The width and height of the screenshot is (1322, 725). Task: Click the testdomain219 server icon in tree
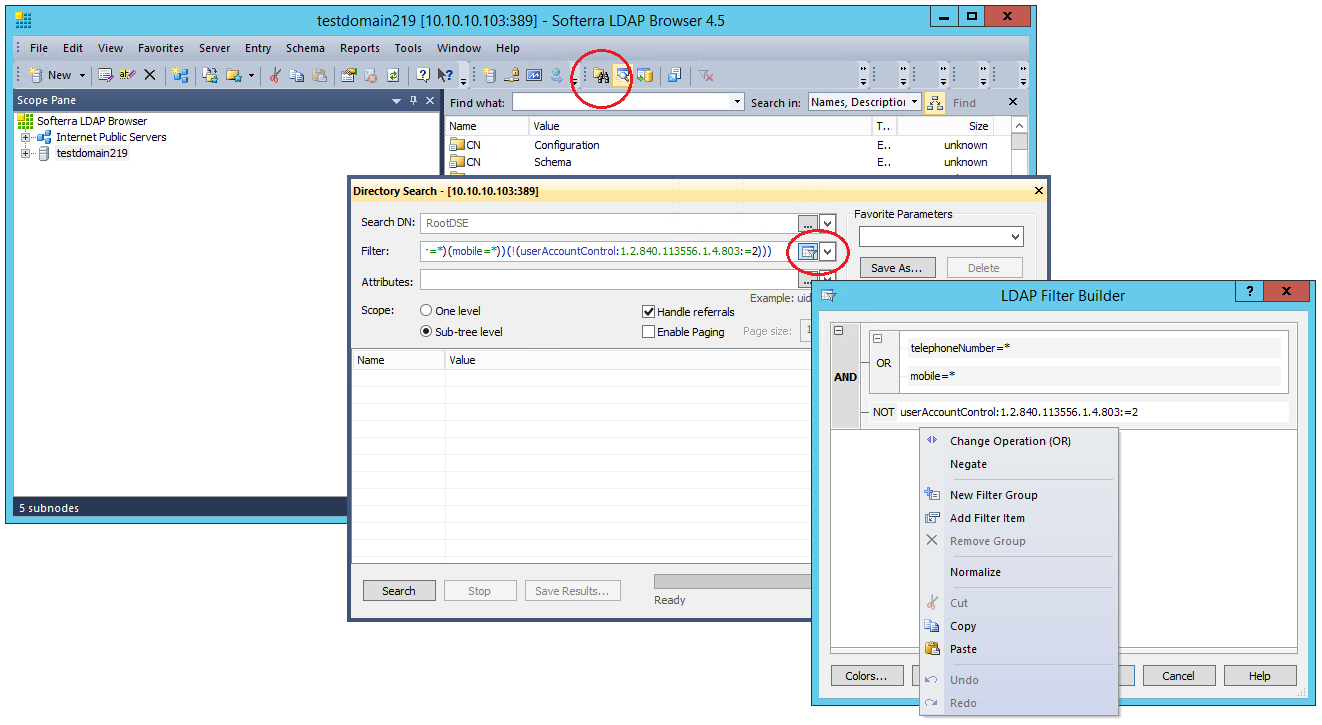click(x=44, y=153)
